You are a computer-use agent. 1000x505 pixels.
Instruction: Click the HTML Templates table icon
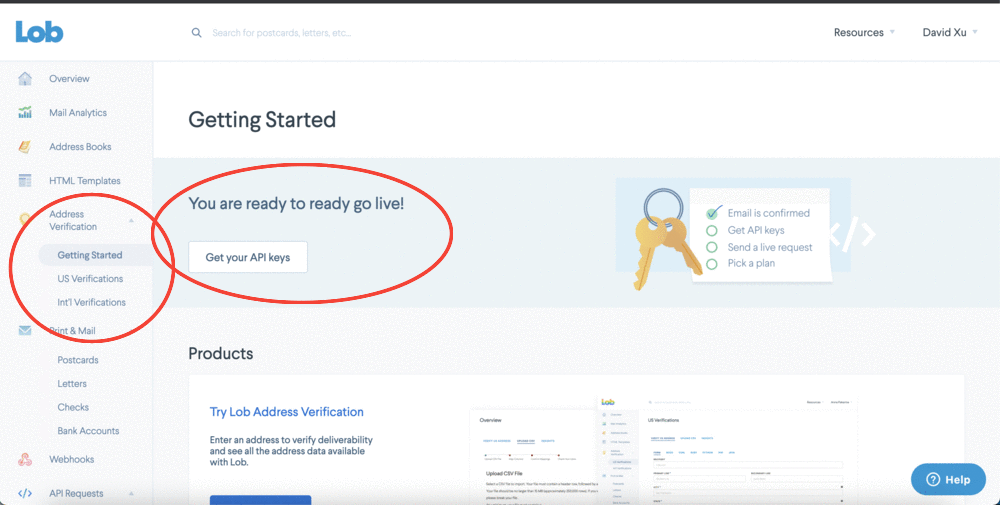[25, 180]
